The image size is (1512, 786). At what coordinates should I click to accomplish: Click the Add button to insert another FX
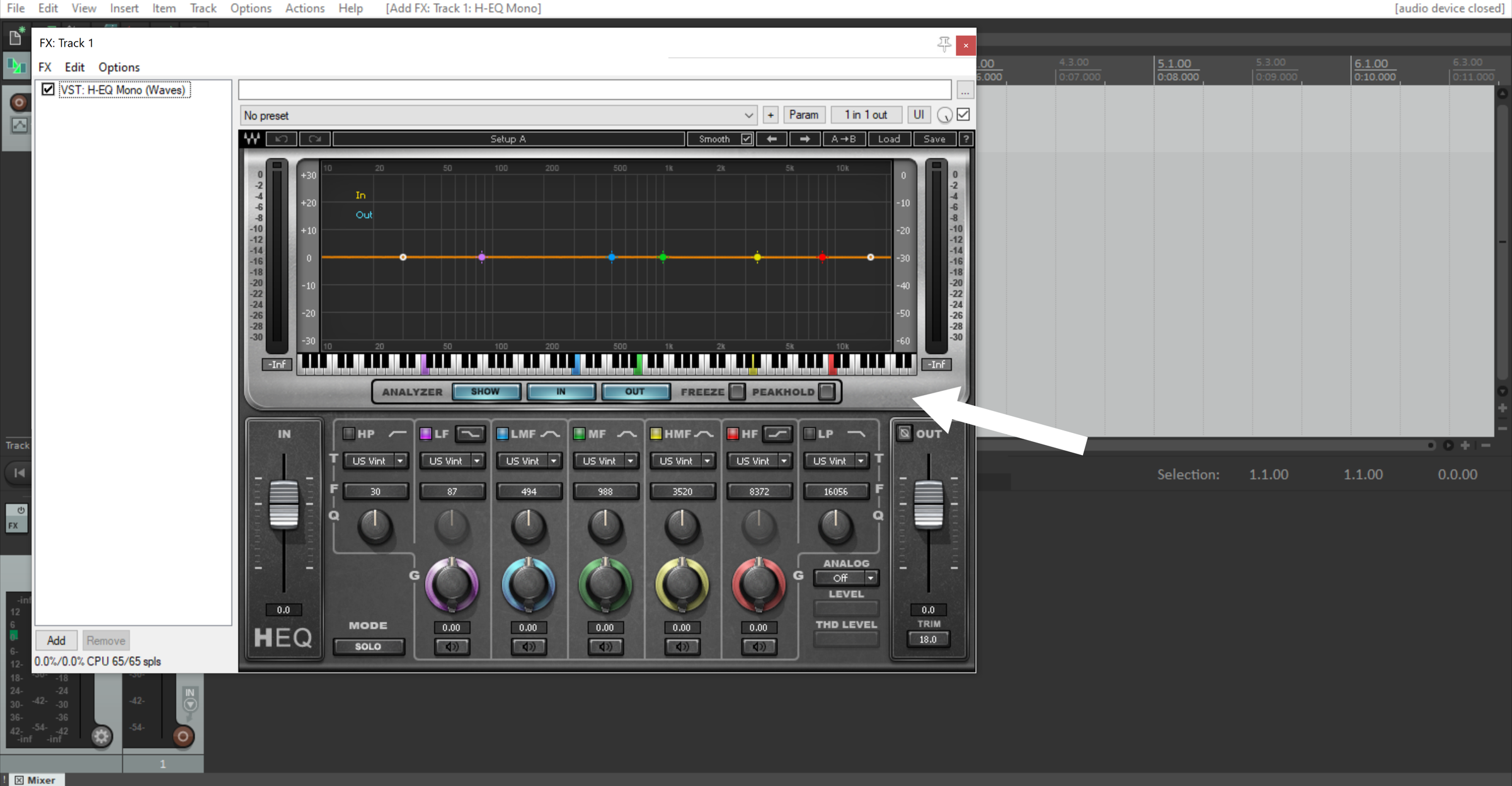(56, 640)
